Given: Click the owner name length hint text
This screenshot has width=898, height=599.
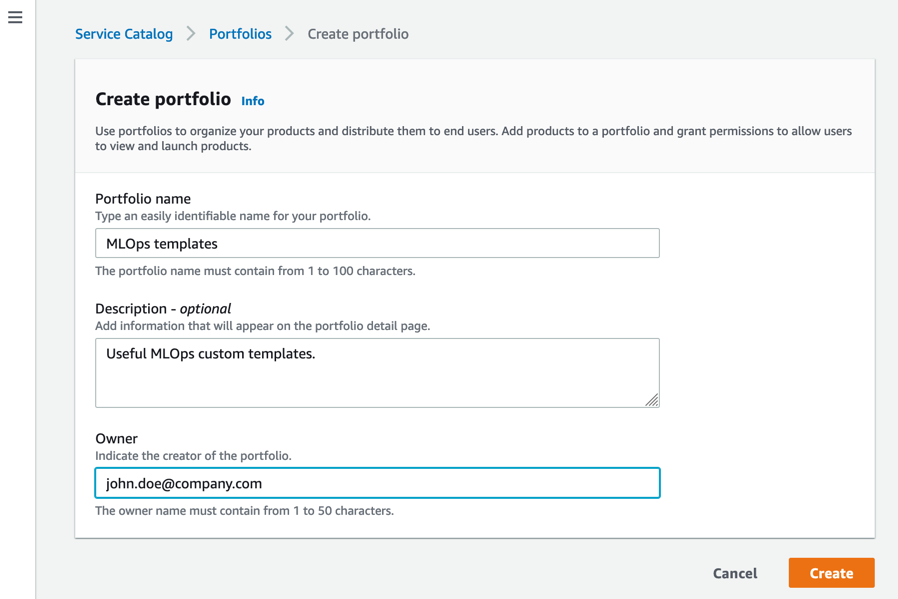Looking at the screenshot, I should point(244,511).
